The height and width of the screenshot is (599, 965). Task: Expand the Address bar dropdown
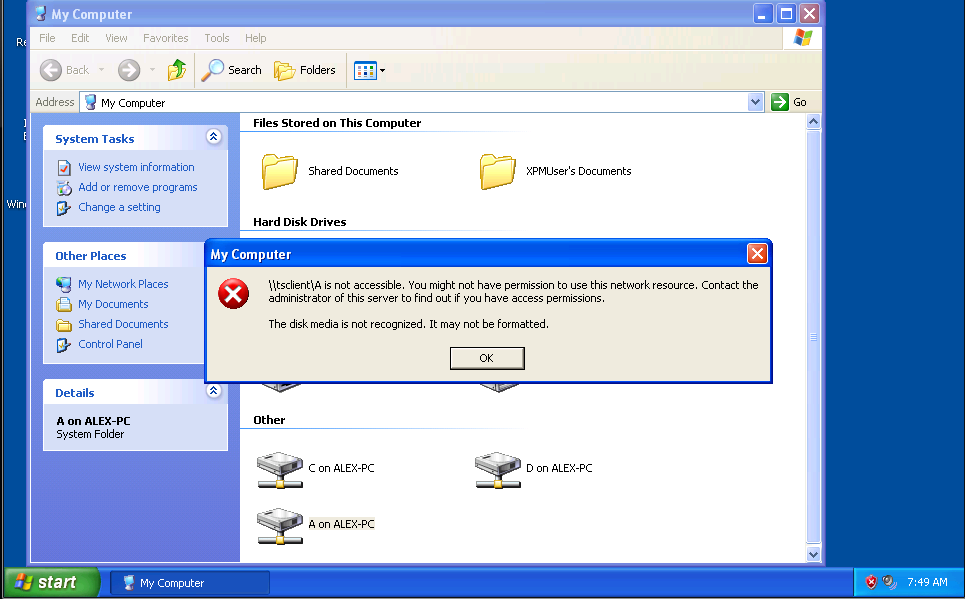(x=755, y=102)
